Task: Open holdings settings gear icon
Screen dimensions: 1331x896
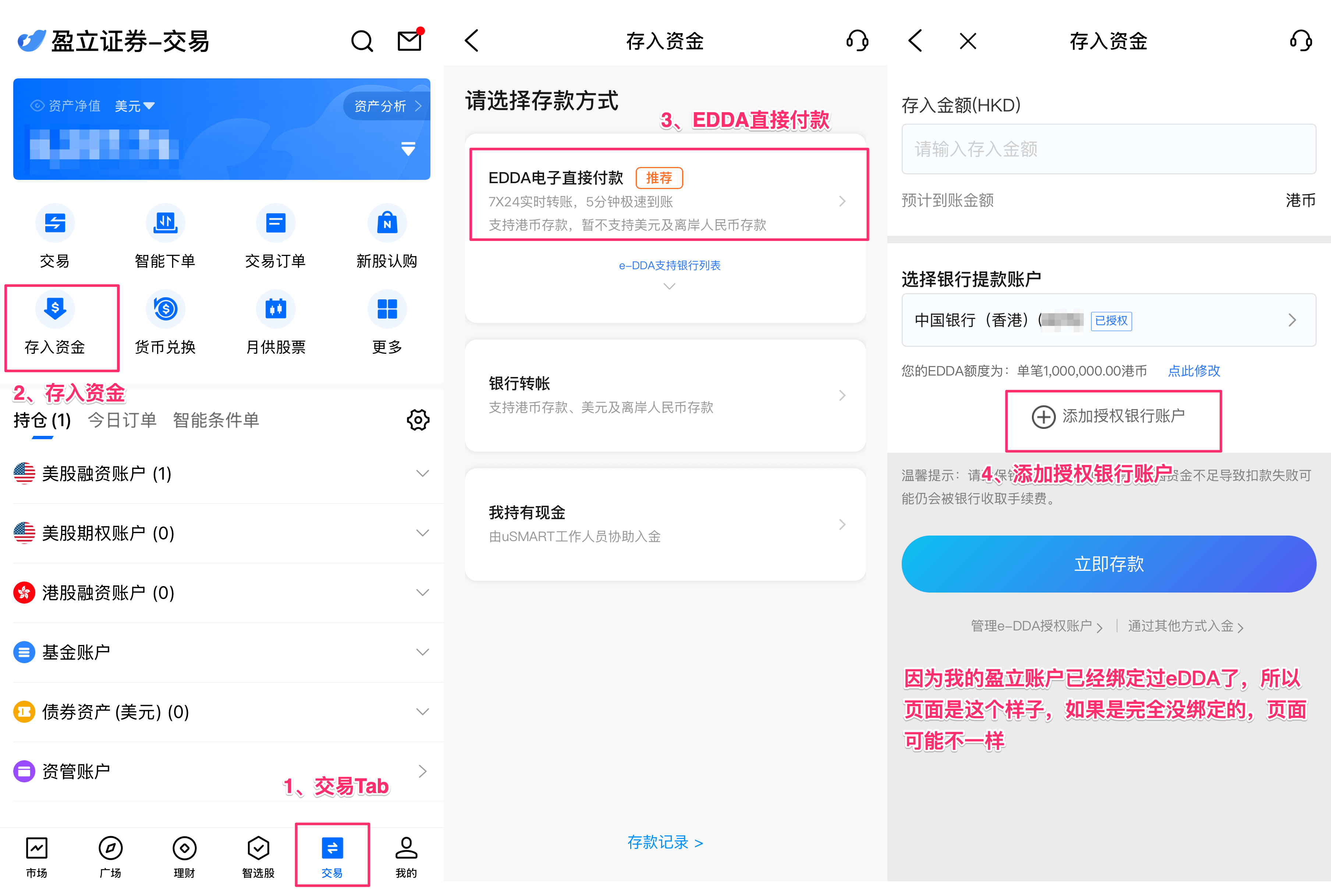Action: [x=418, y=420]
